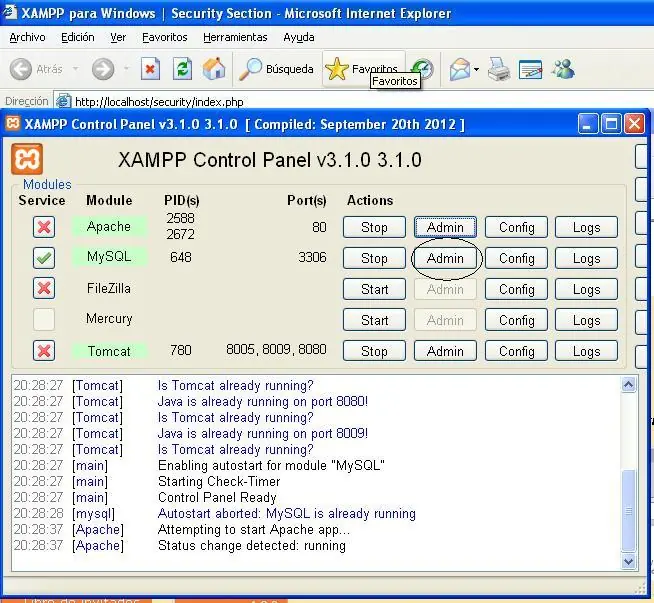This screenshot has height=603, width=654.
Task: Expand the Back button history dropdown arrow
Action: click(x=75, y=68)
